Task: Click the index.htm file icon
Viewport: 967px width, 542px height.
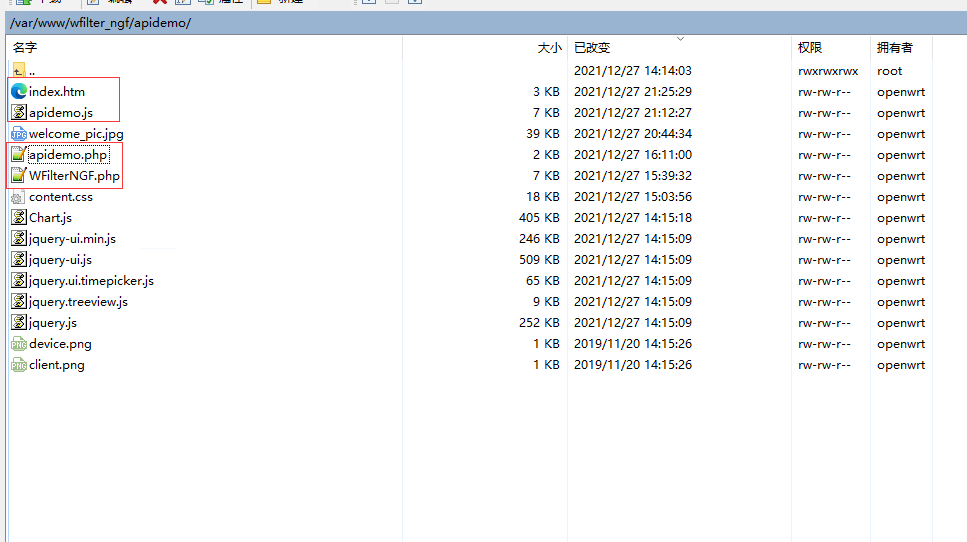Action: [x=18, y=91]
